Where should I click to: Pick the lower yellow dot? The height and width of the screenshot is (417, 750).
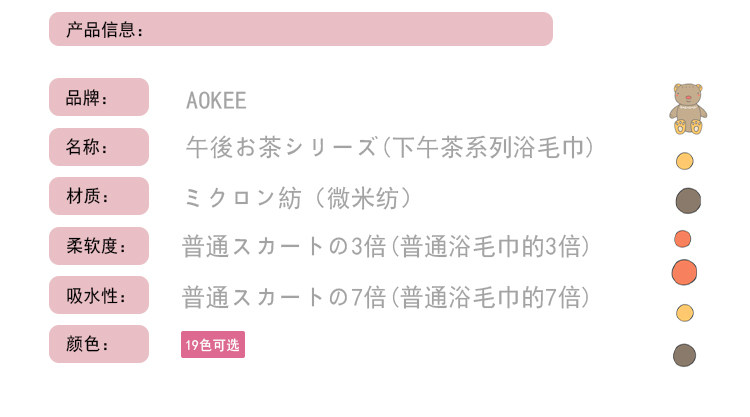[685, 313]
